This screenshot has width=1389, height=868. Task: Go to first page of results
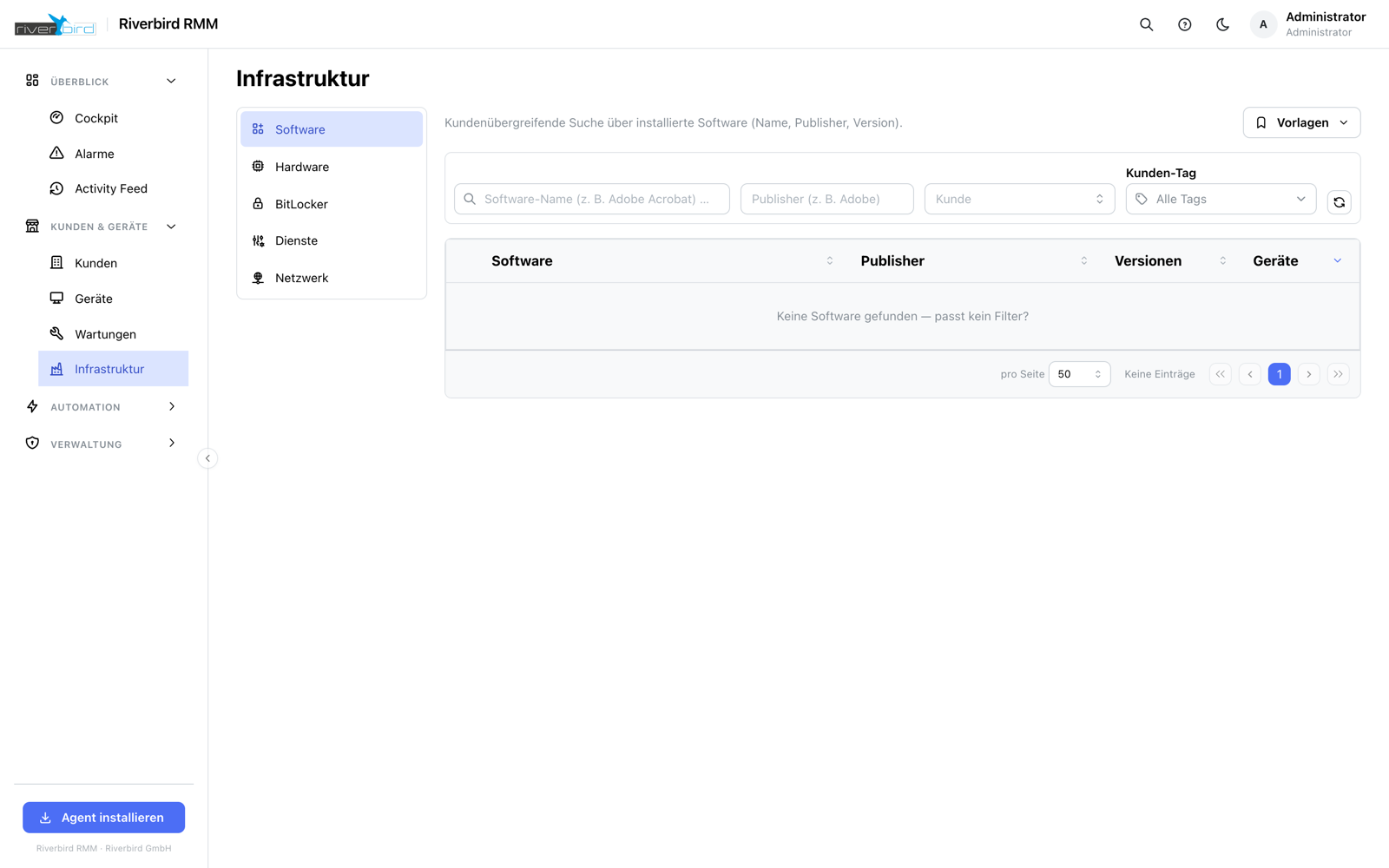point(1220,374)
